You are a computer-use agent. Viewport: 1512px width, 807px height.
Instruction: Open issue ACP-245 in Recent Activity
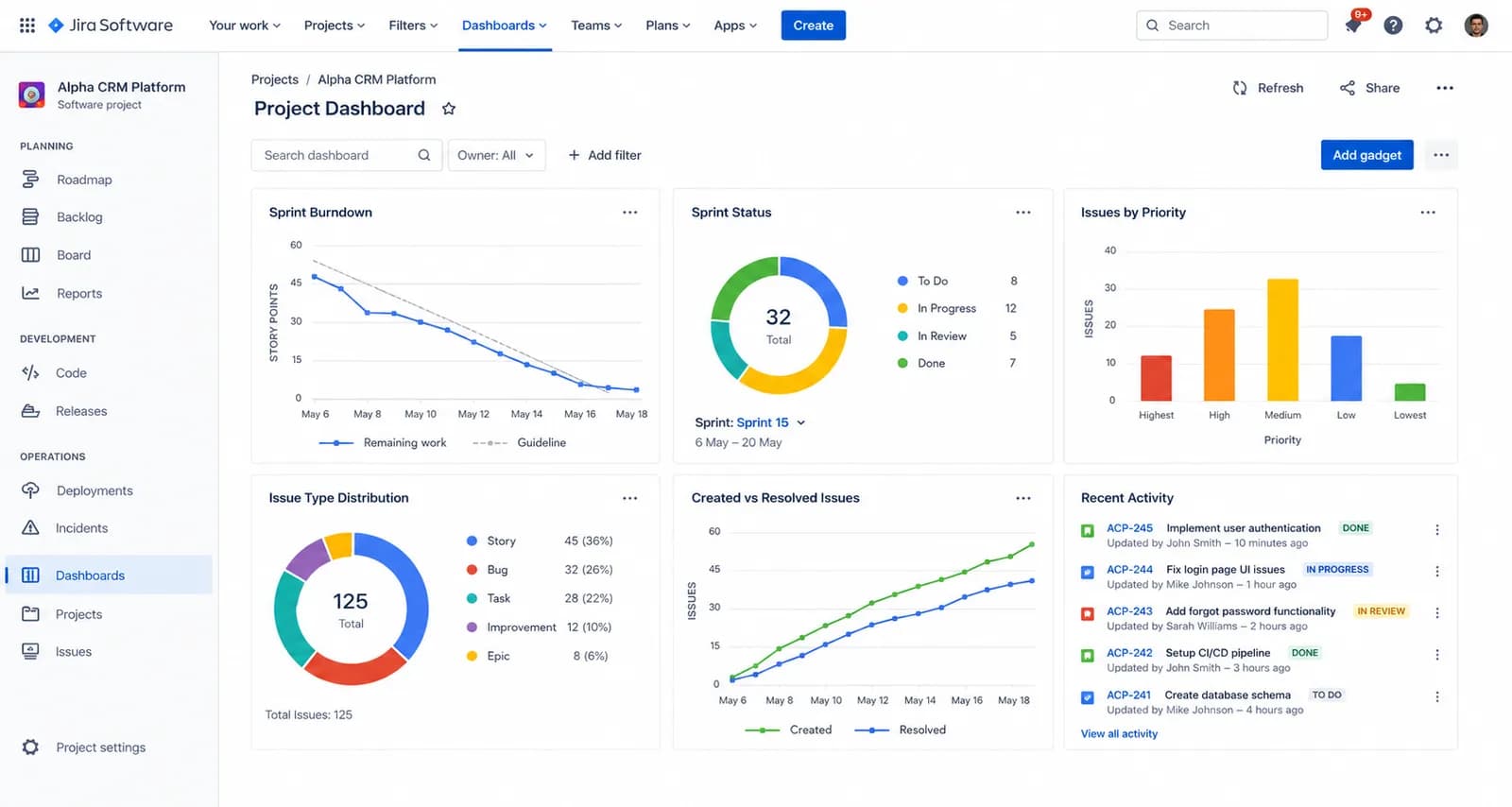1130,528
